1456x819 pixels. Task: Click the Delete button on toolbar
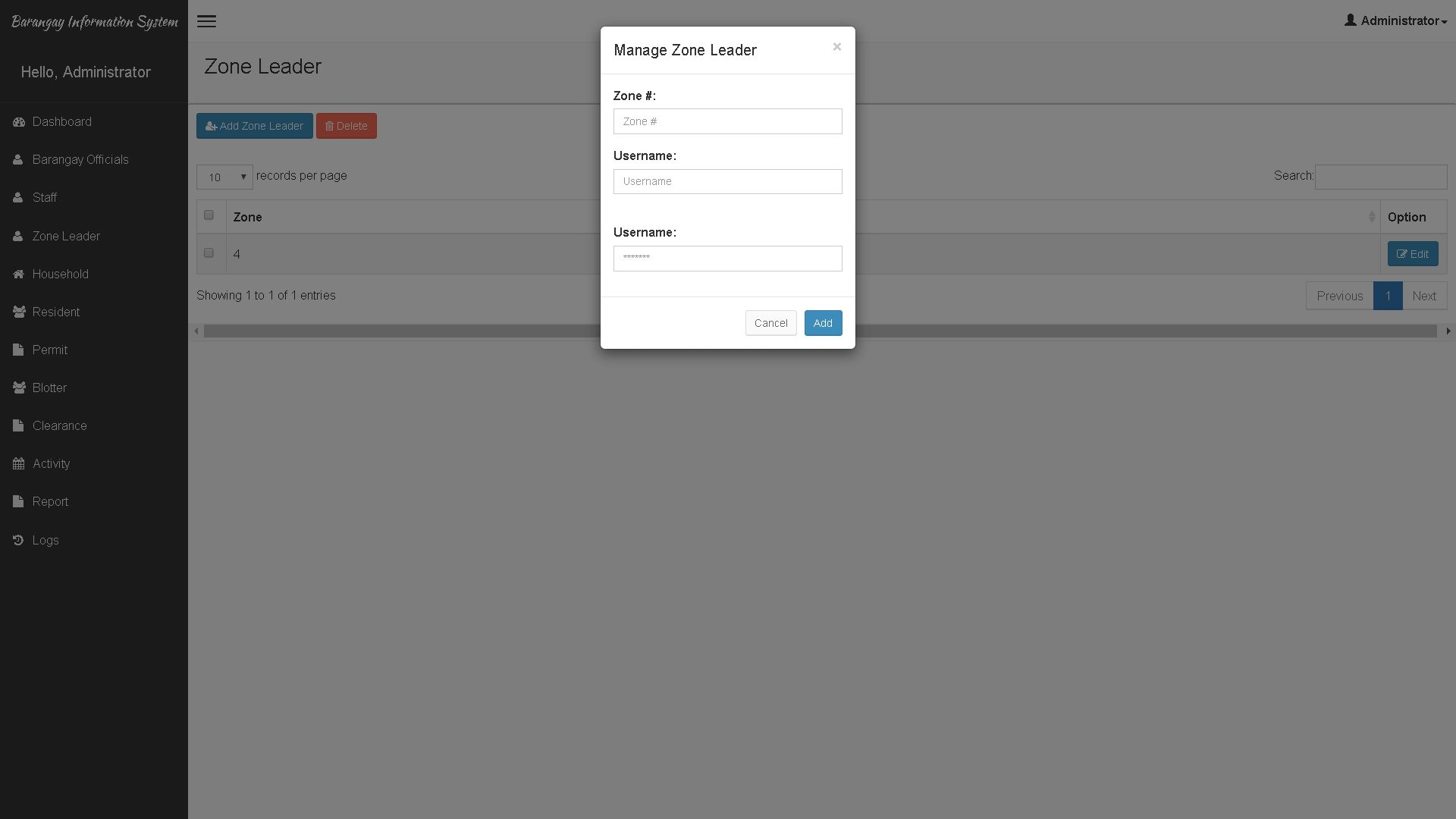pos(348,126)
